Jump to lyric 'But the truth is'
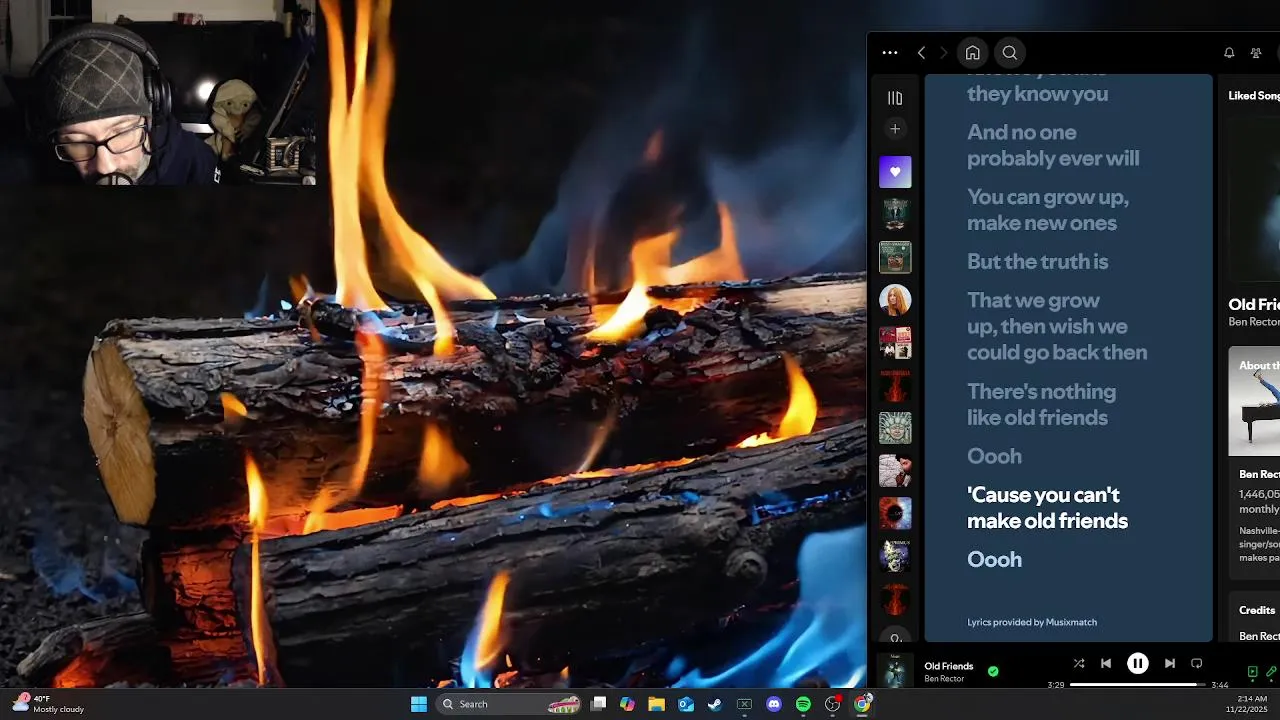 click(1038, 262)
